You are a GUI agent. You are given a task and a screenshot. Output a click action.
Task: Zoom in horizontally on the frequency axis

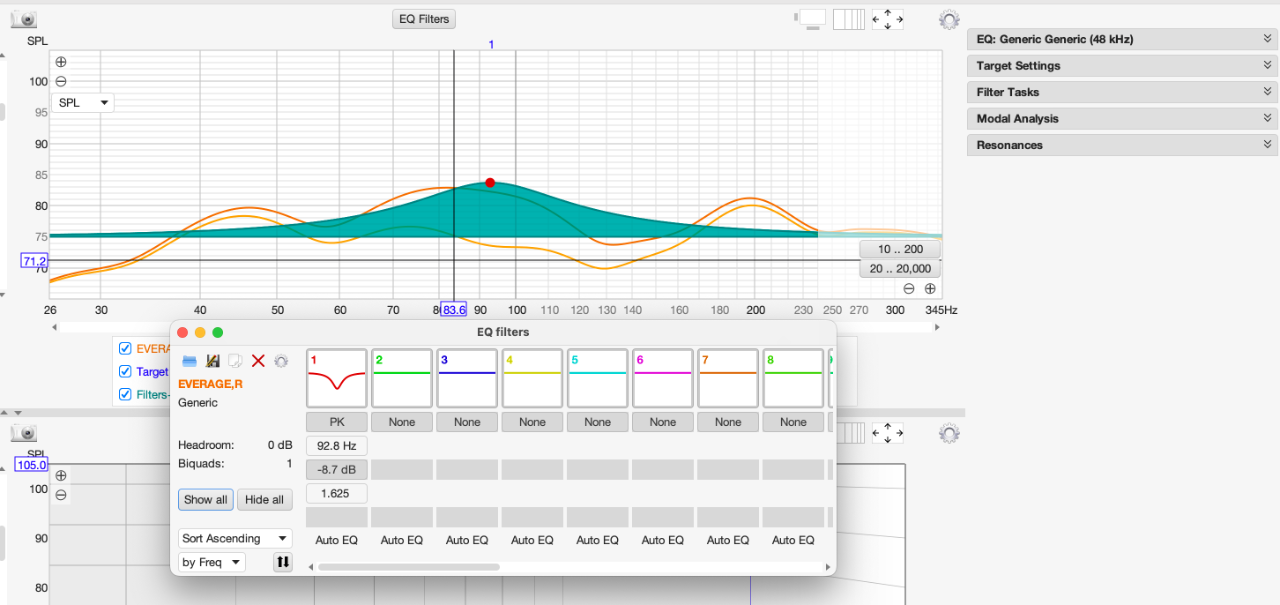click(x=930, y=288)
